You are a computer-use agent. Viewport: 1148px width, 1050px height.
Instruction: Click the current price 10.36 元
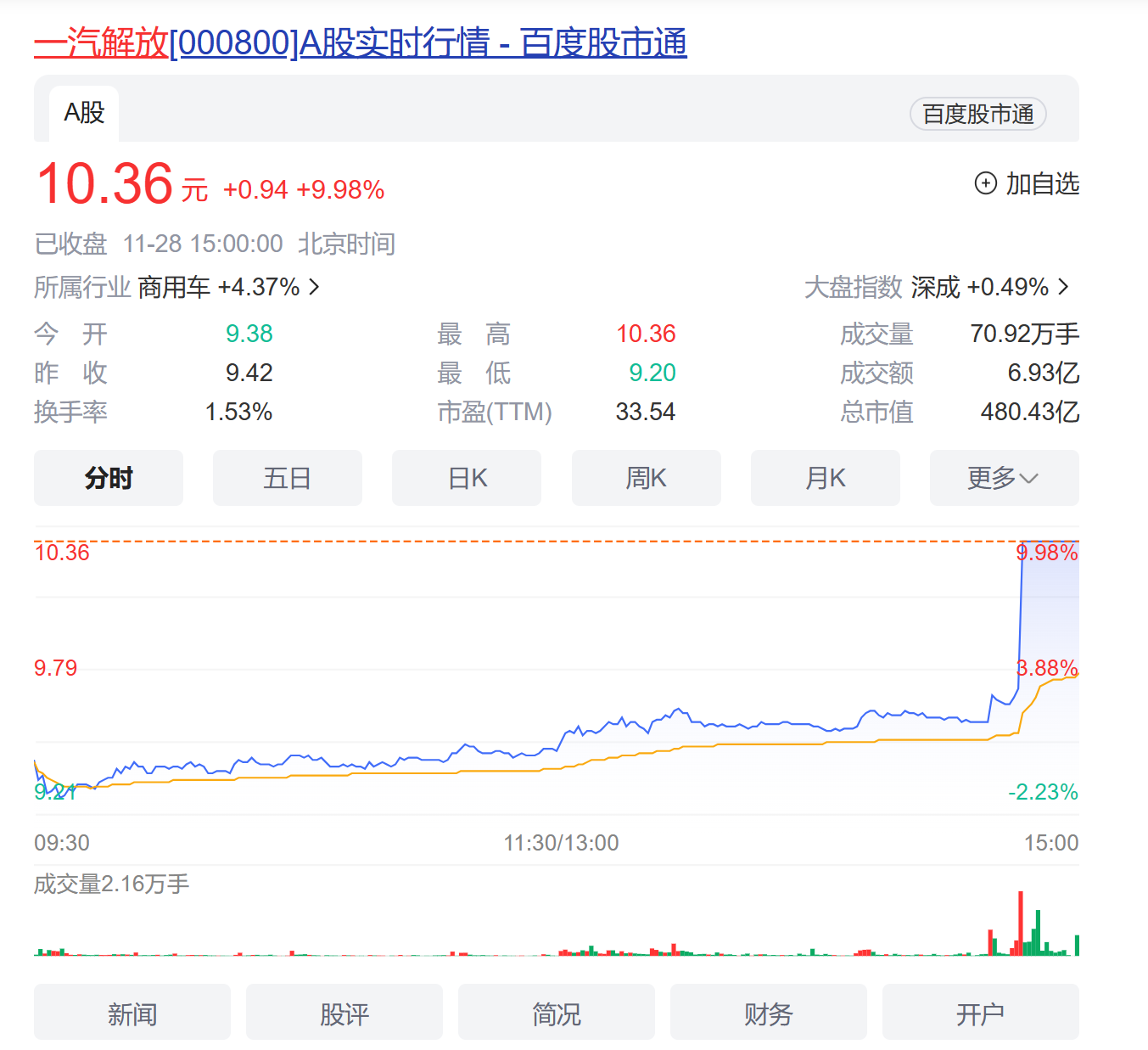click(121, 183)
